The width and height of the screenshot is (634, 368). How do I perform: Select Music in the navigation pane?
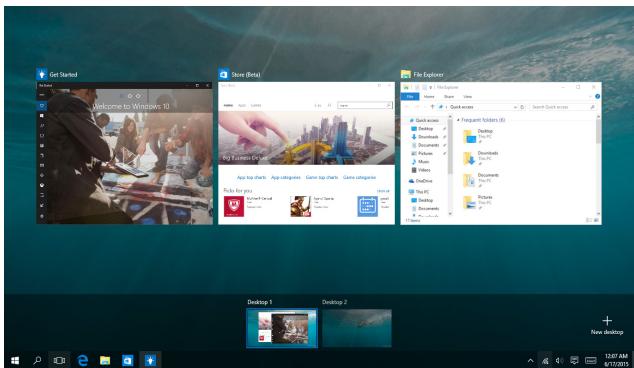click(x=421, y=161)
